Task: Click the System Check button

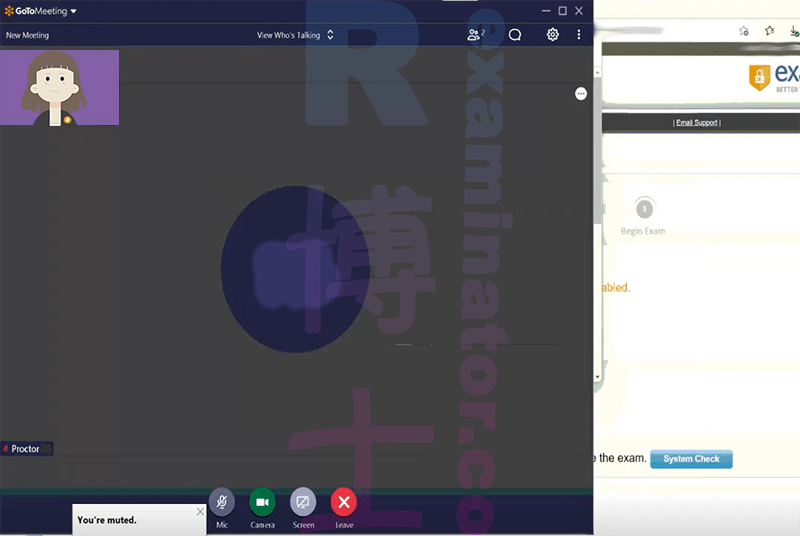Action: [x=691, y=459]
